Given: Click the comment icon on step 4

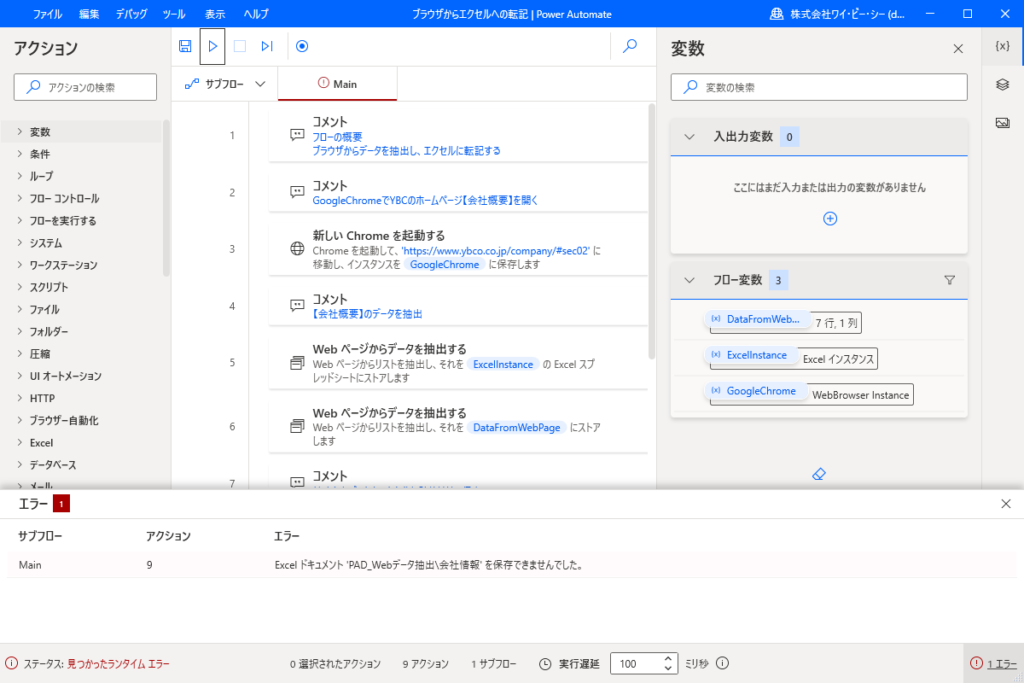Looking at the screenshot, I should [297, 306].
